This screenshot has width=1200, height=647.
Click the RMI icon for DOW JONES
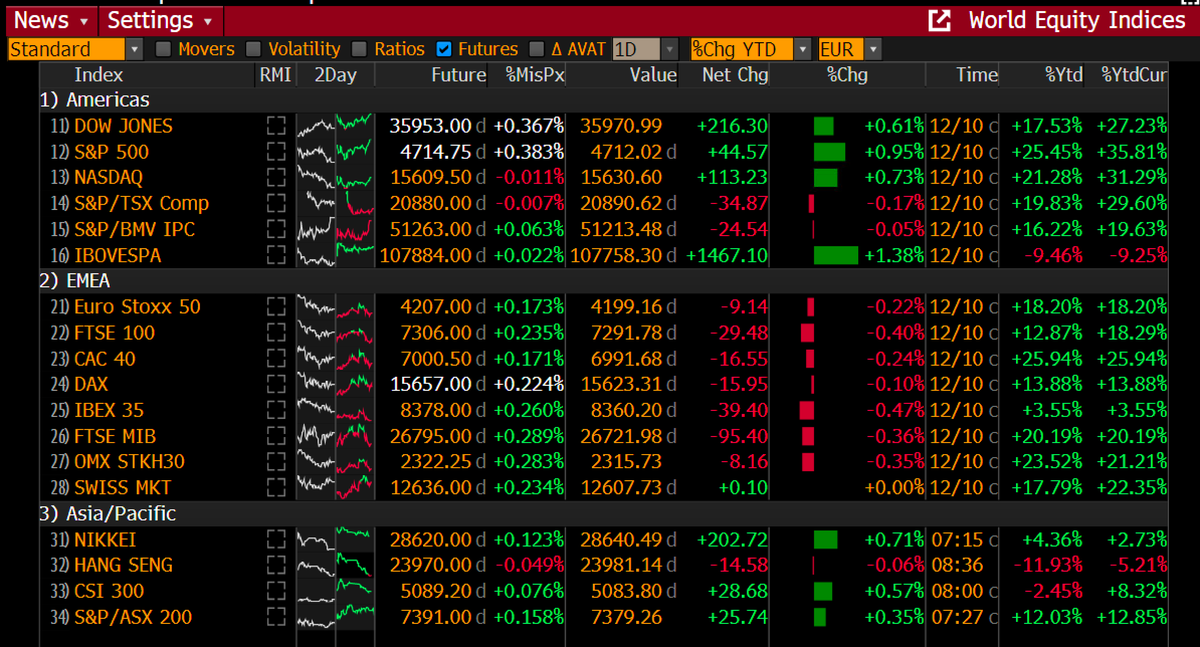(275, 126)
